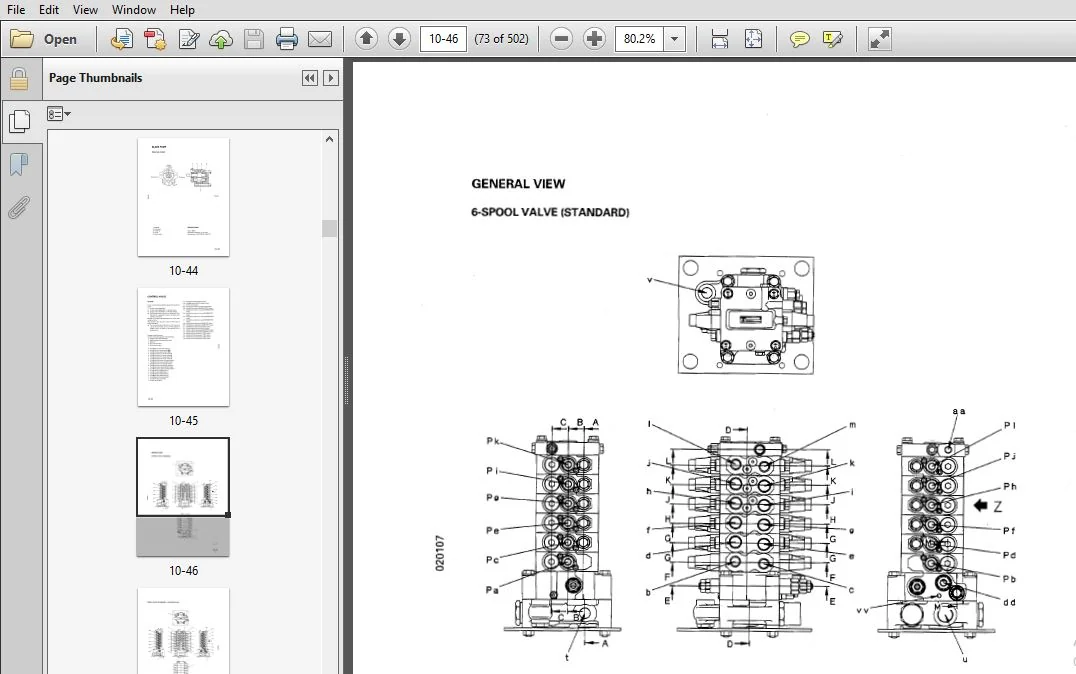Click the Page Thumbnails panel title
Screen dimensions: 1076x674
tap(95, 78)
